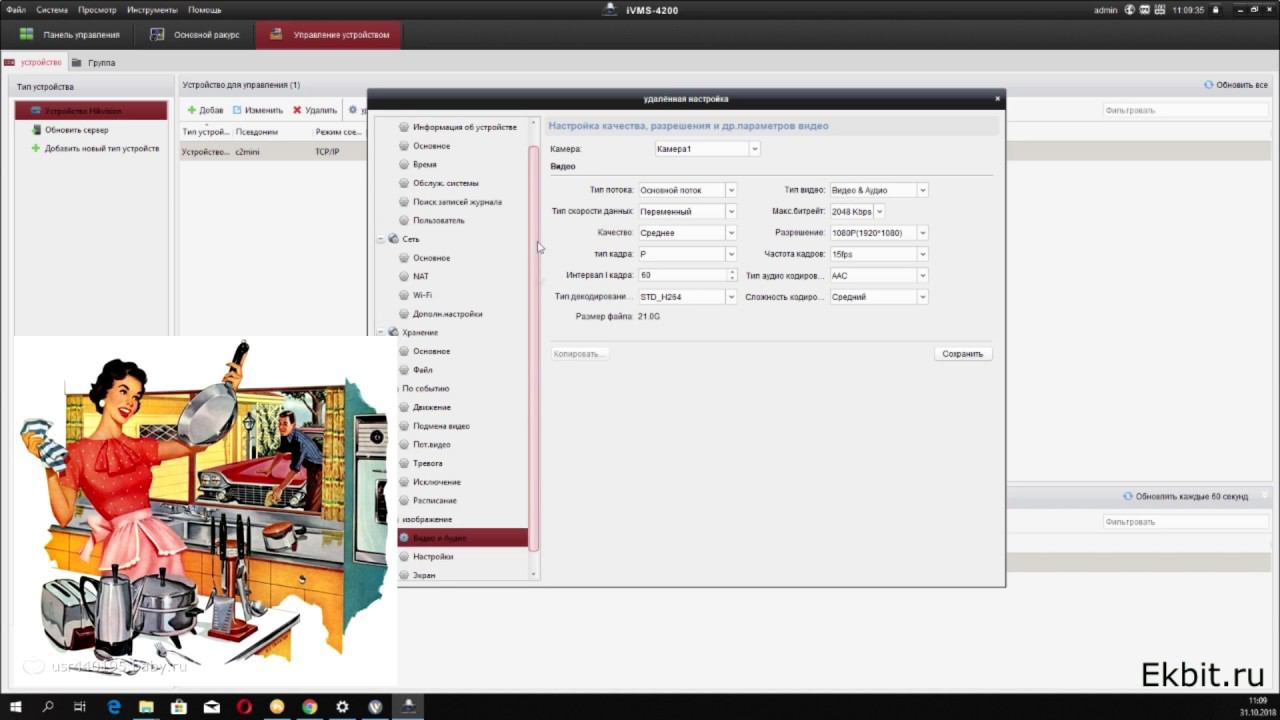Select the Управление устройством tab
Image resolution: width=1280 pixels, height=720 pixels.
[329, 34]
